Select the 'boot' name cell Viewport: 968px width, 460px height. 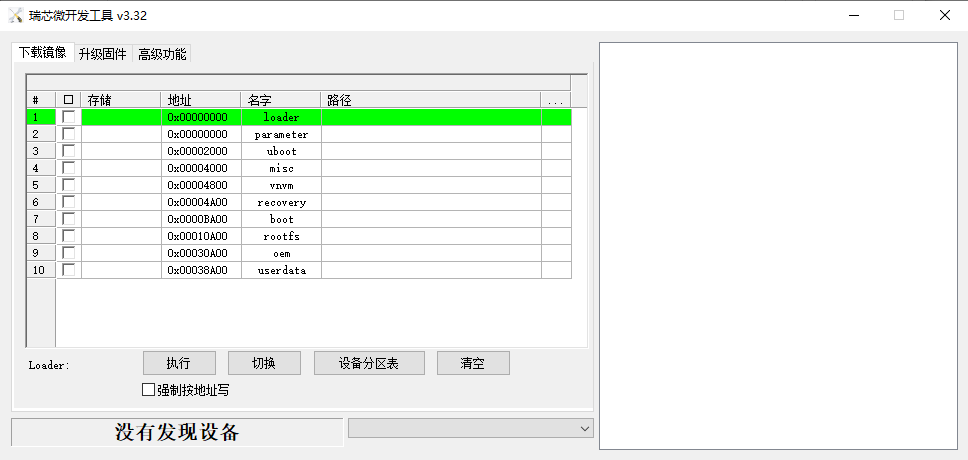[x=282, y=219]
